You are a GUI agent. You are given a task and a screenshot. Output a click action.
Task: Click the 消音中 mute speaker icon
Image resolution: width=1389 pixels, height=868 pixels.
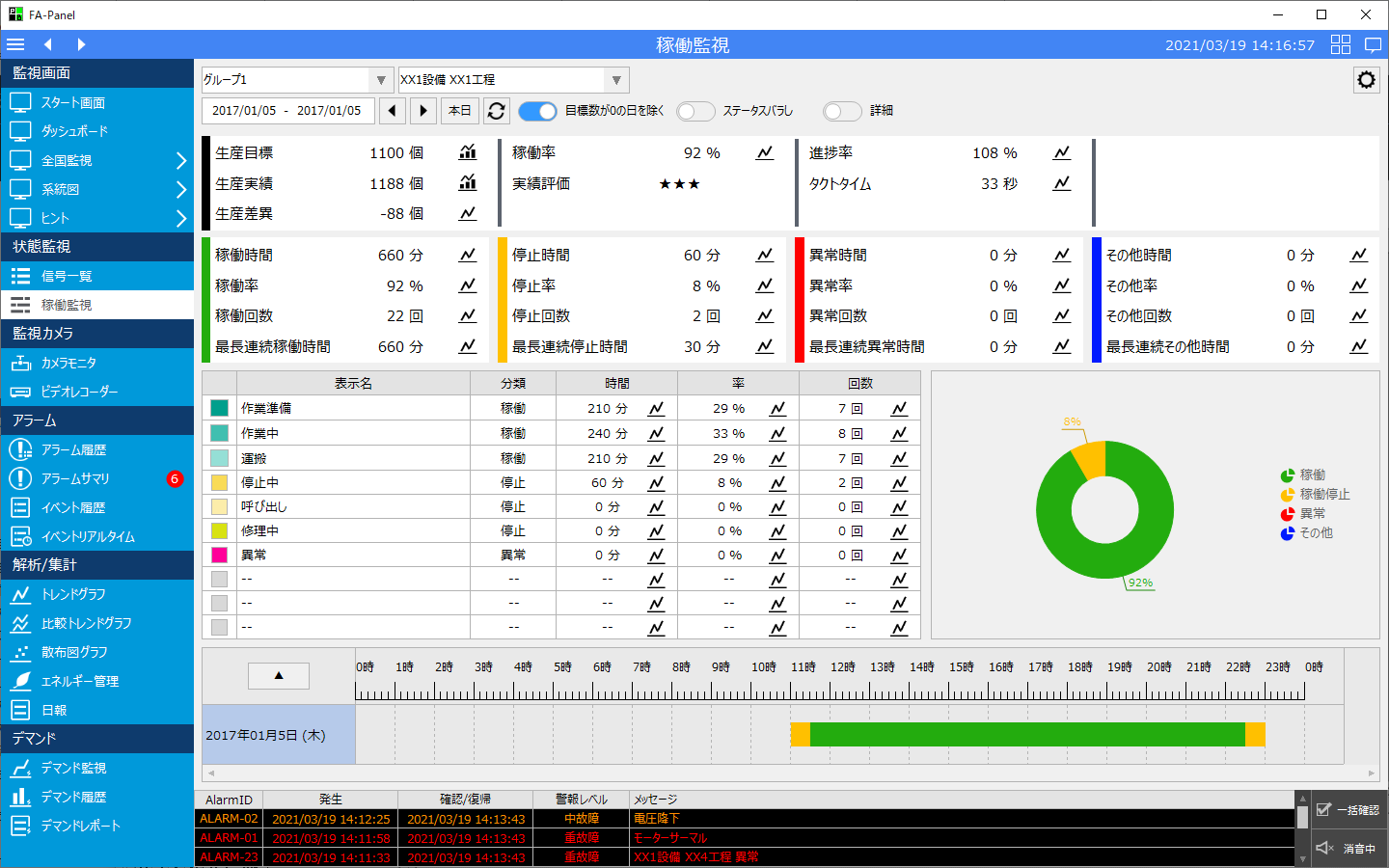pos(1324,848)
